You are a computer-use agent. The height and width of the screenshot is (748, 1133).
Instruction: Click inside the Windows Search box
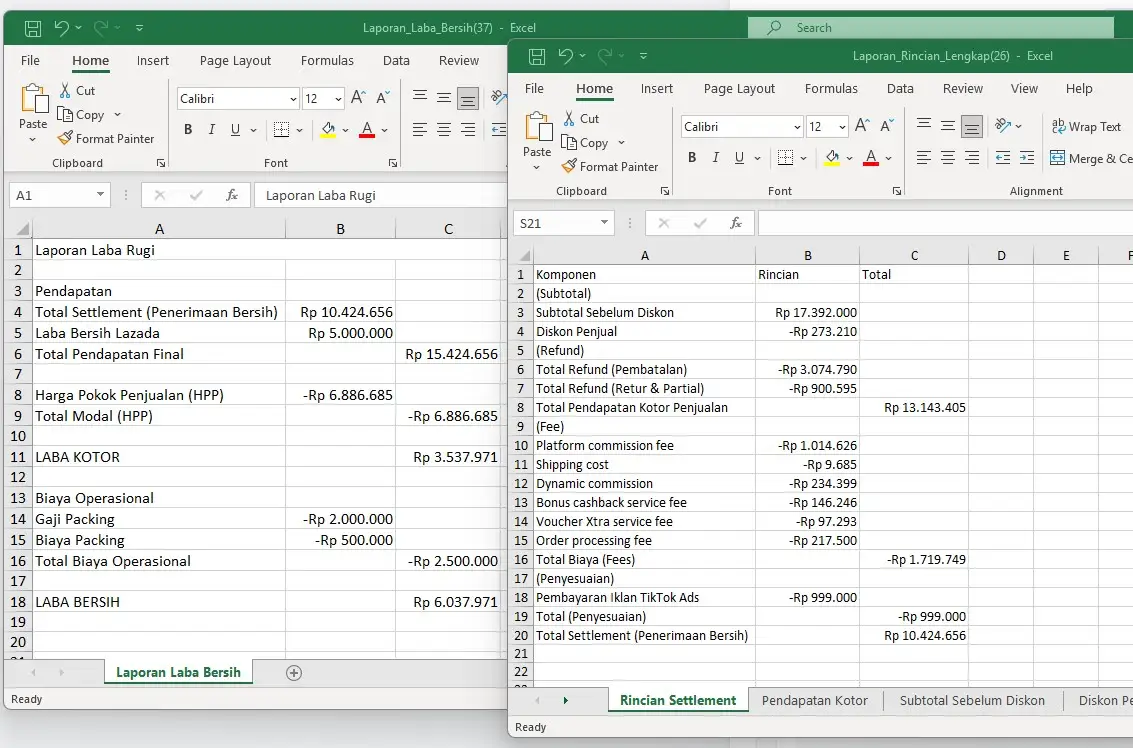(x=930, y=27)
